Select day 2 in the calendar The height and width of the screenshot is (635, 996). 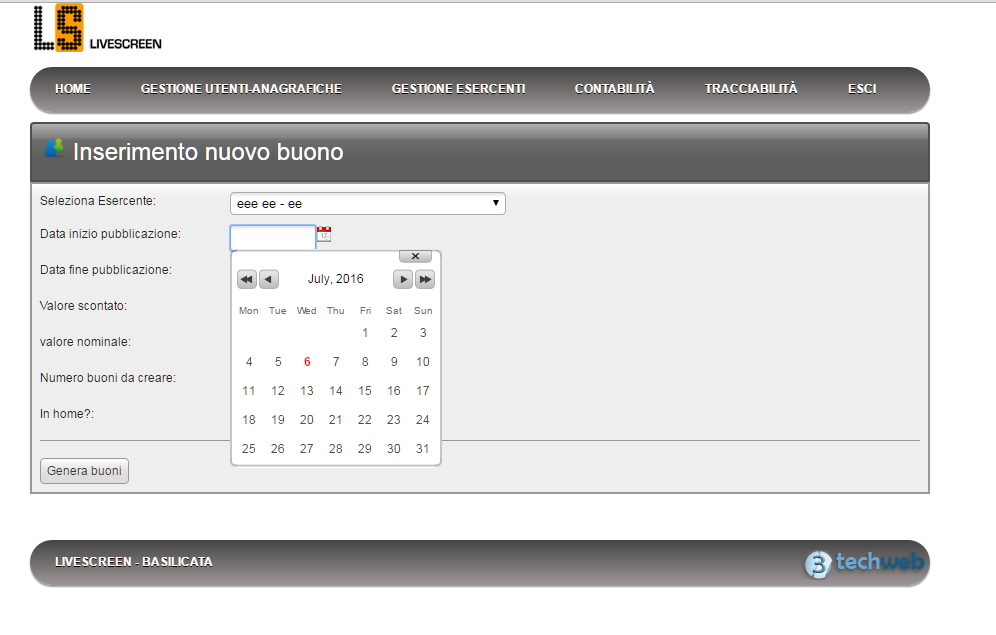pos(394,333)
